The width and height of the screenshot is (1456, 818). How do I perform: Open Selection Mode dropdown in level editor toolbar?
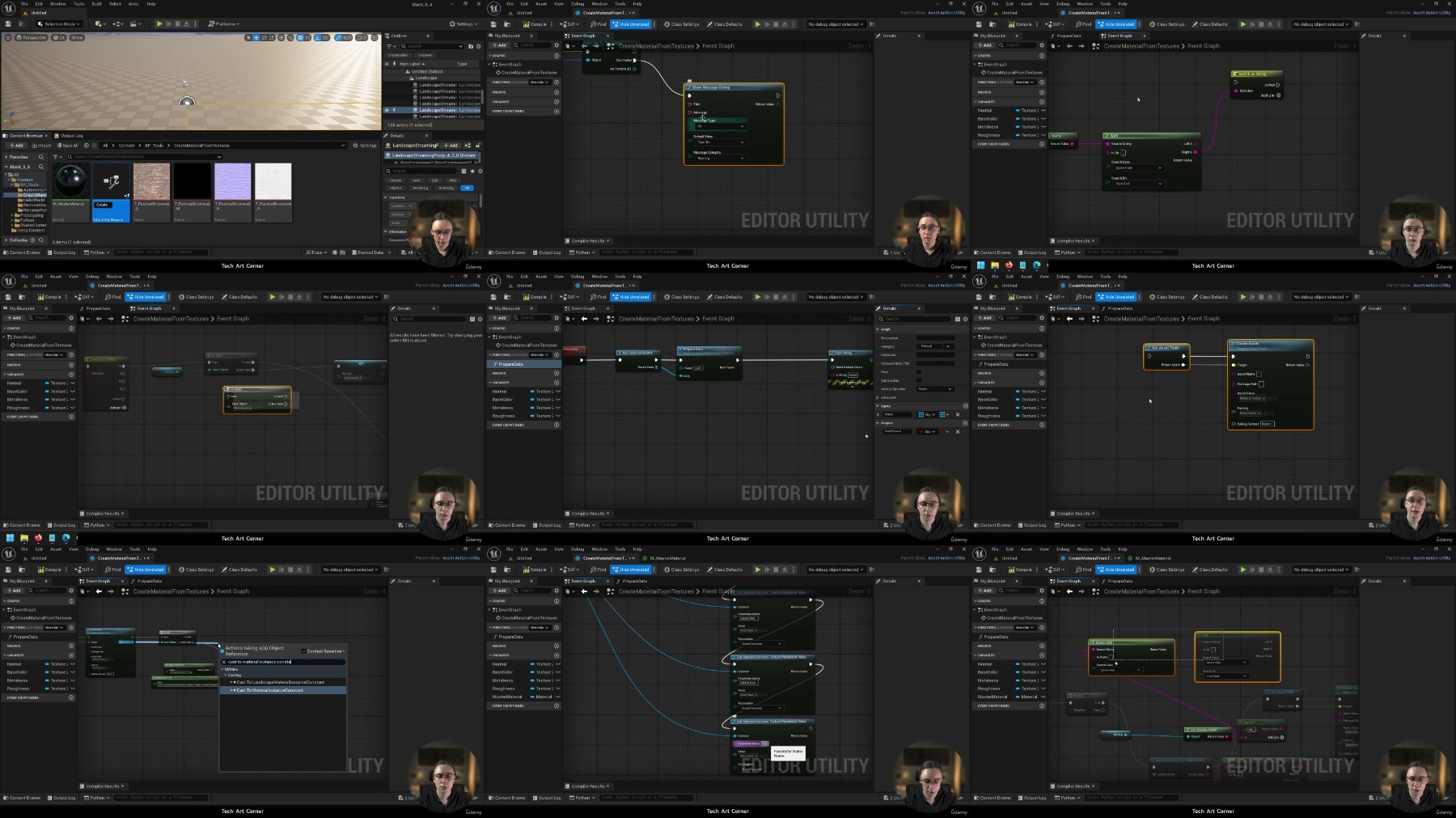60,24
